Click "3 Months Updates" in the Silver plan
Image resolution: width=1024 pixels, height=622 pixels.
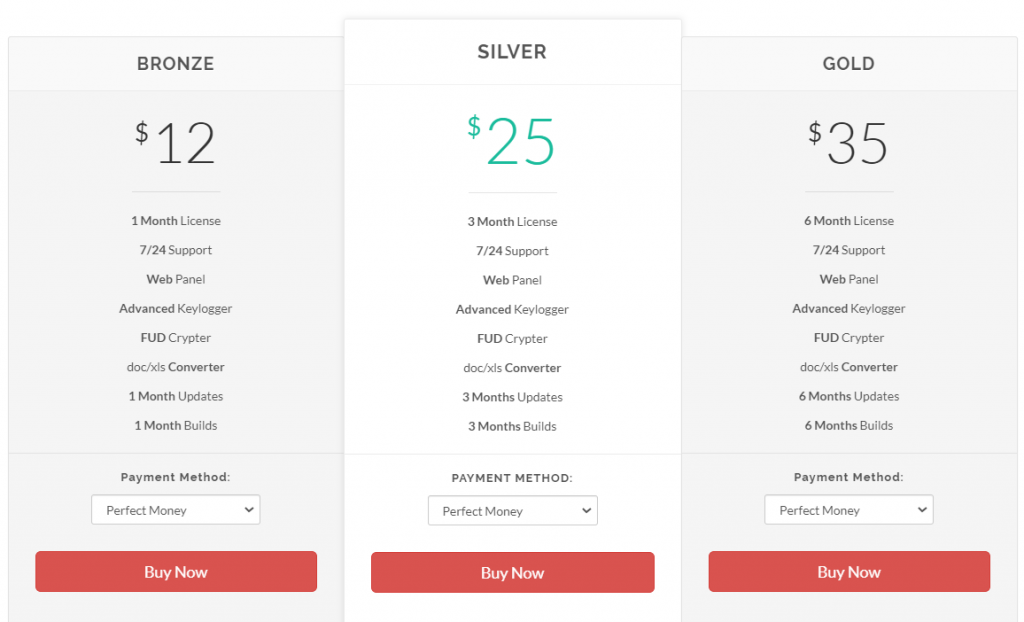tap(512, 397)
